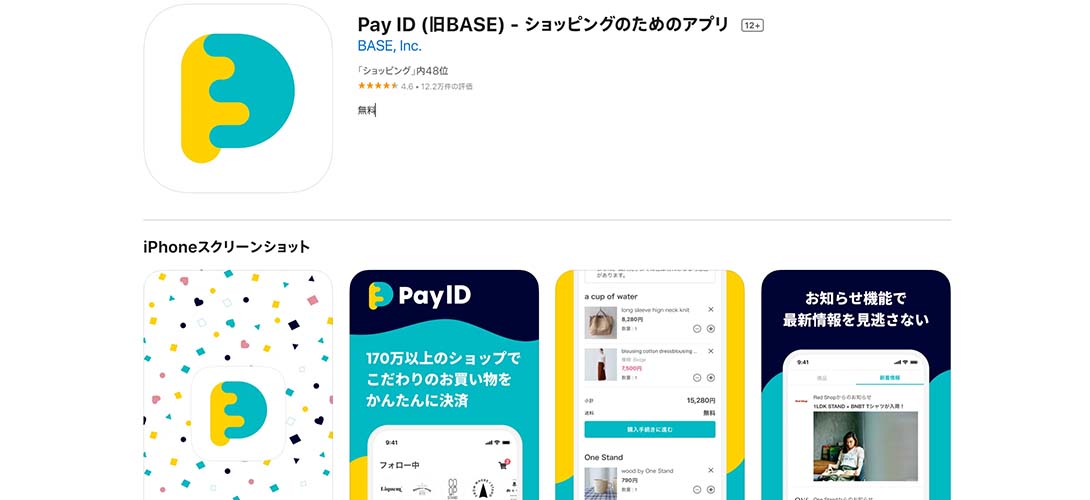This screenshot has width=1090, height=500.
Task: Select the 新着情報 tab in screenshot
Action: (890, 378)
